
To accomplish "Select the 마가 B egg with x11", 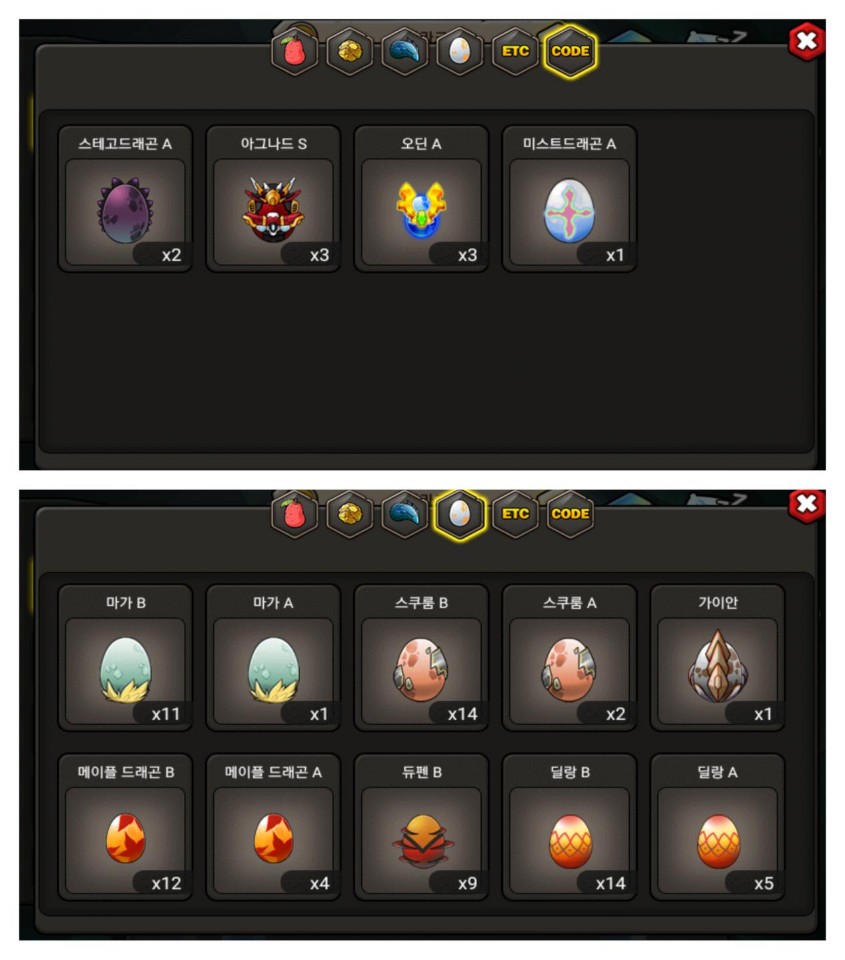I will [x=125, y=658].
